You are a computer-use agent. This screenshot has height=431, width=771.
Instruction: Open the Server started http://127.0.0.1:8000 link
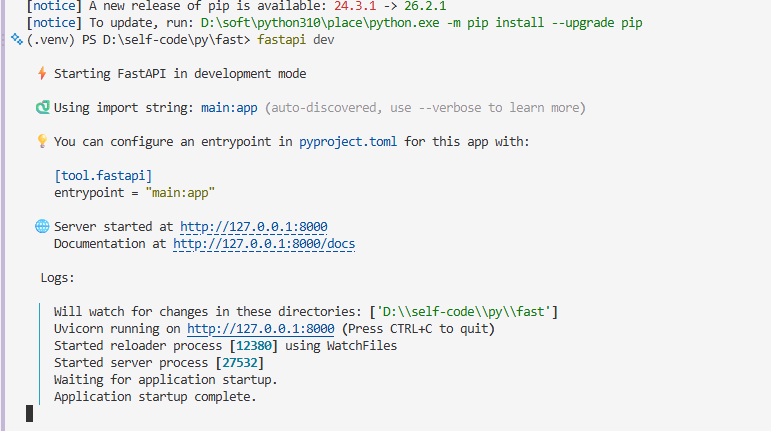coord(254,227)
